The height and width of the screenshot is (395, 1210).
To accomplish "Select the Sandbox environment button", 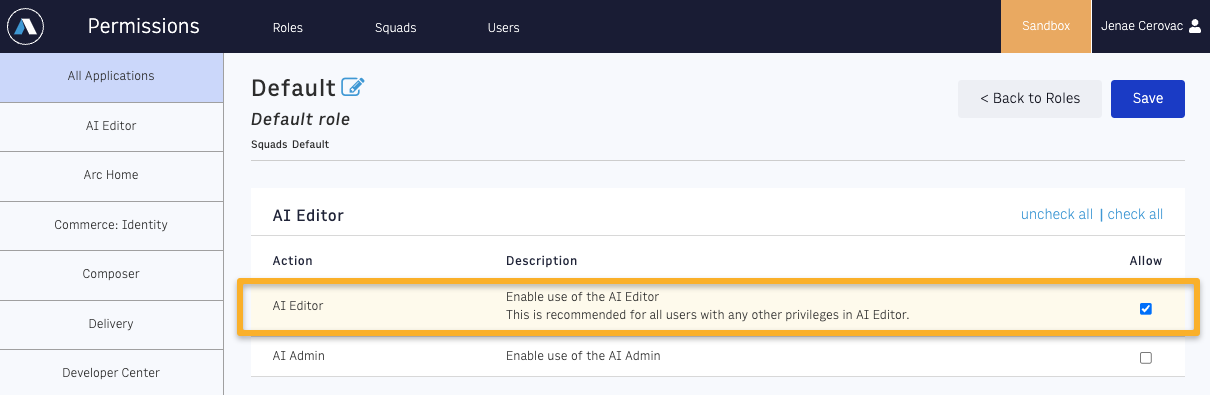I will pos(1046,27).
